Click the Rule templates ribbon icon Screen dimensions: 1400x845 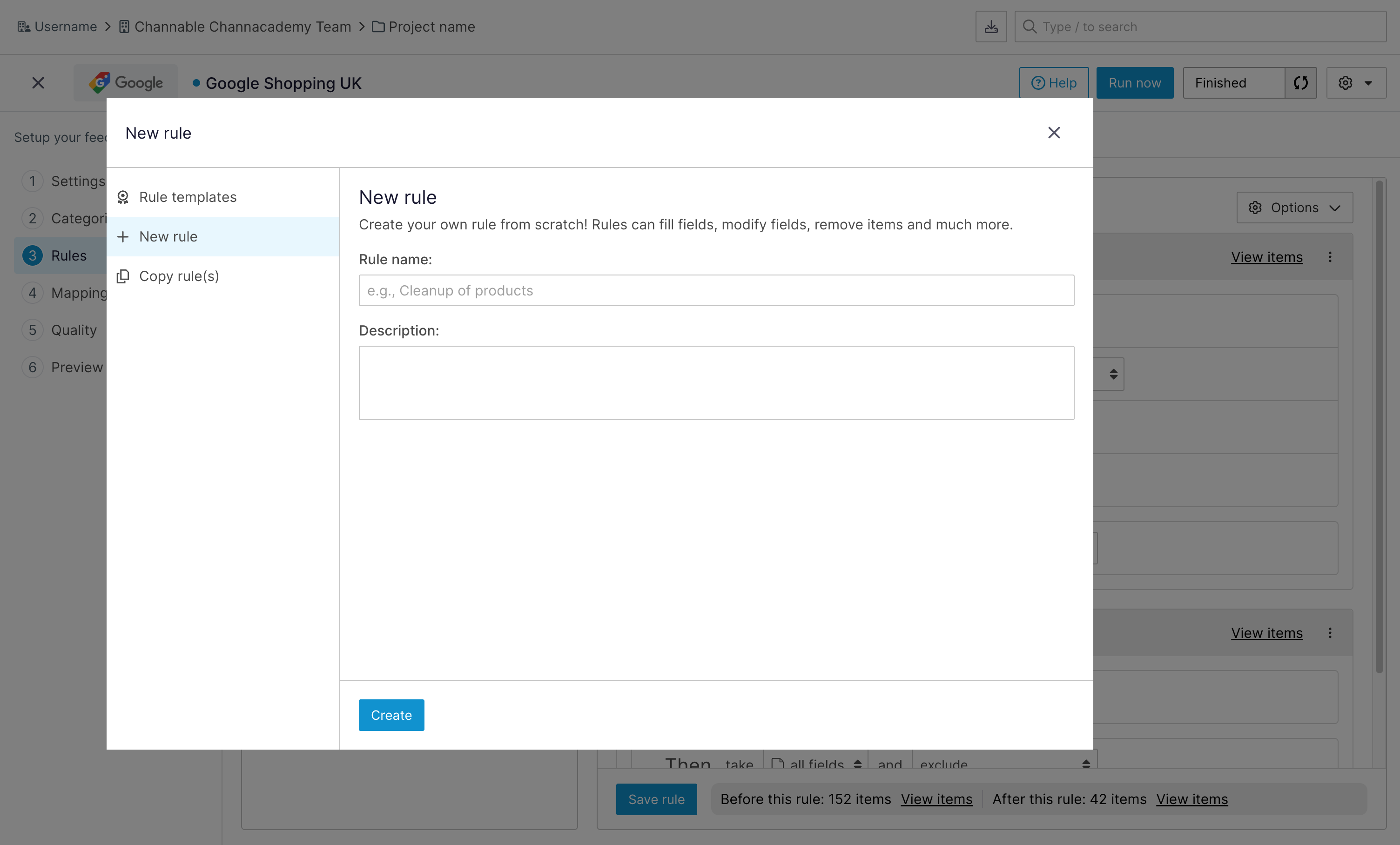[123, 197]
